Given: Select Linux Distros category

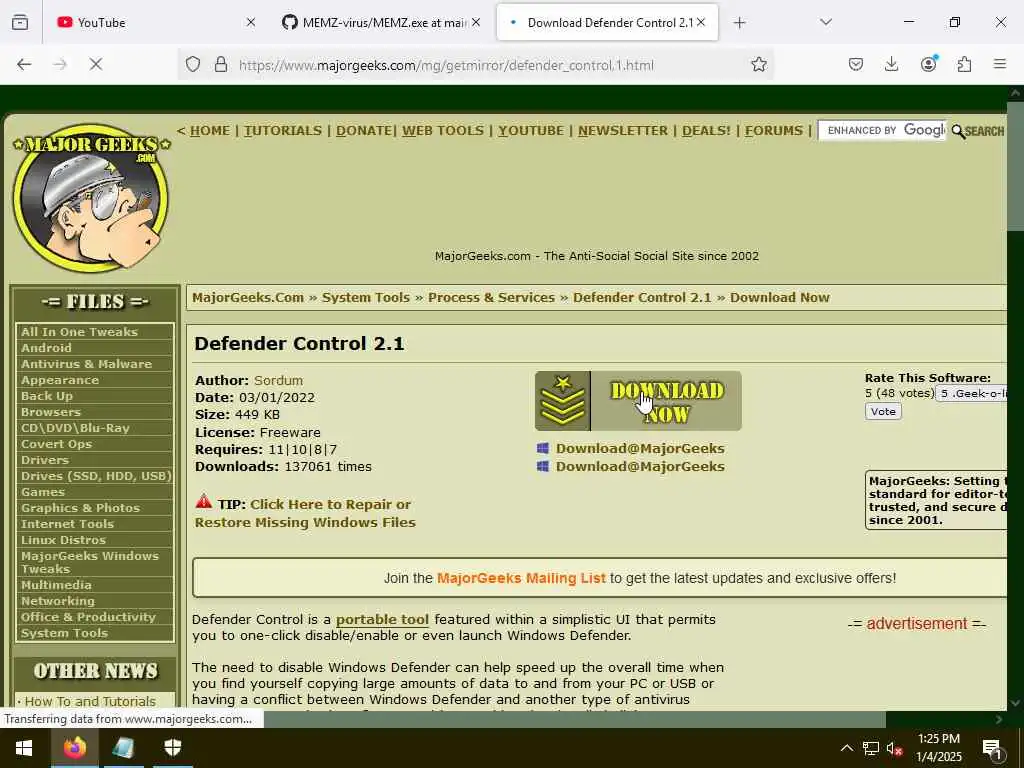Looking at the screenshot, I should (x=63, y=540).
